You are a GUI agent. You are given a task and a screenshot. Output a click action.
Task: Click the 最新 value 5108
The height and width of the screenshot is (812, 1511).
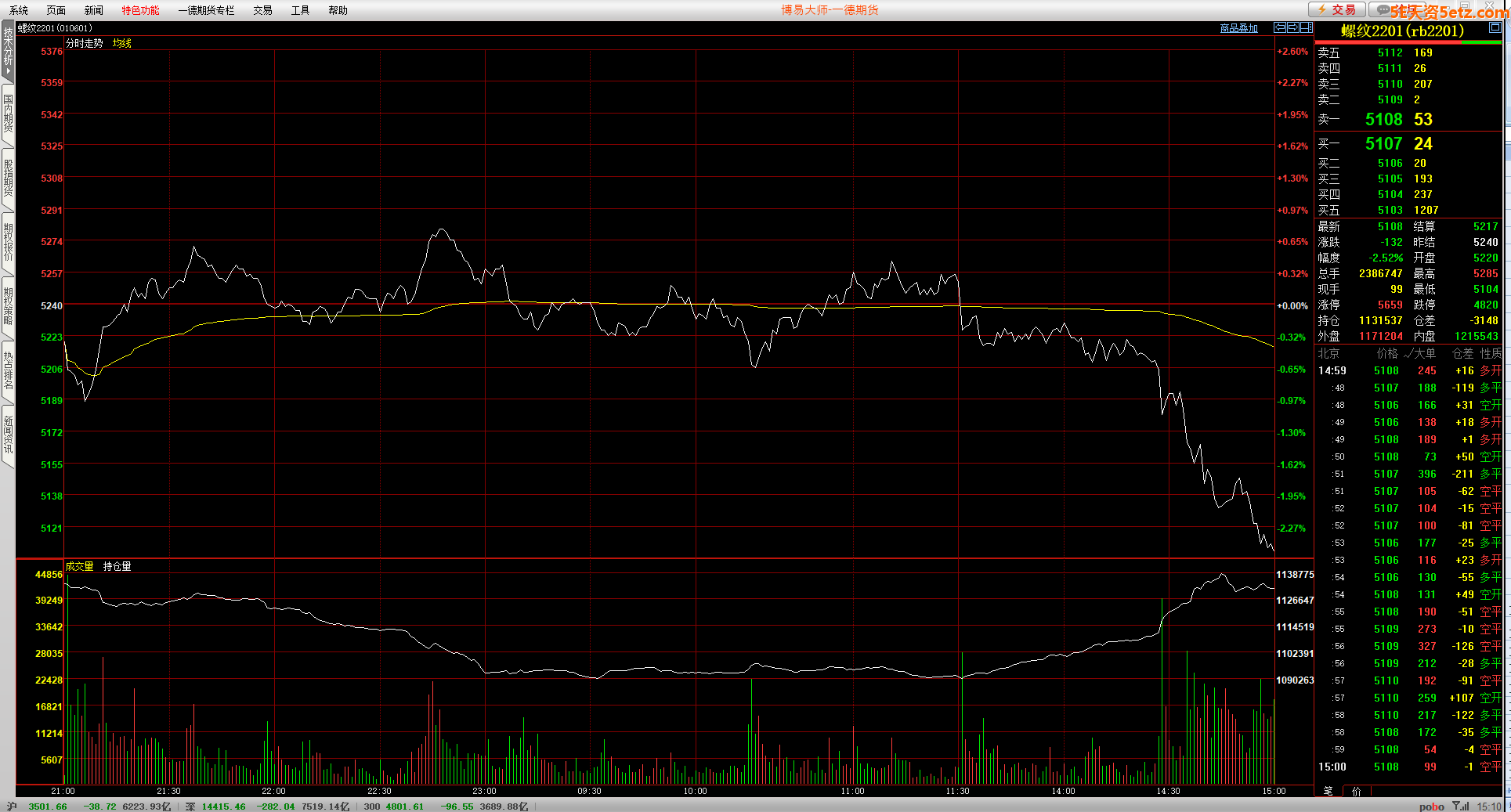pos(1390,226)
